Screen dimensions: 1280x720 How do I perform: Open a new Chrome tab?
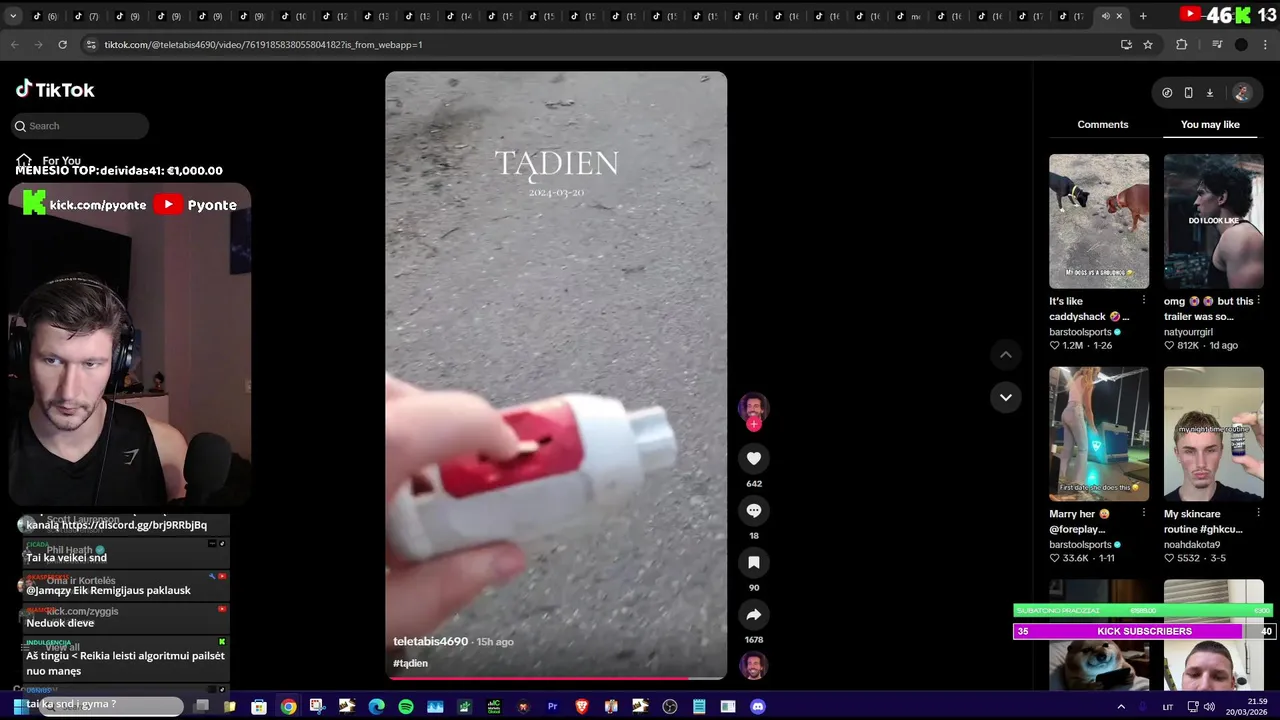tap(1143, 16)
